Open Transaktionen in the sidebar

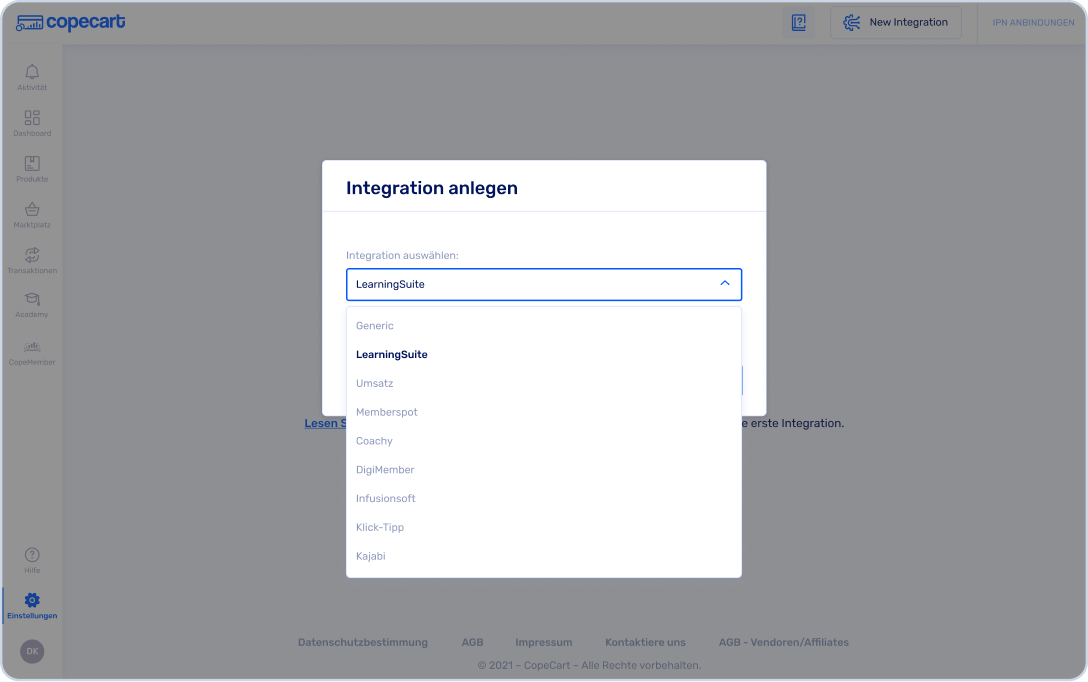(32, 260)
